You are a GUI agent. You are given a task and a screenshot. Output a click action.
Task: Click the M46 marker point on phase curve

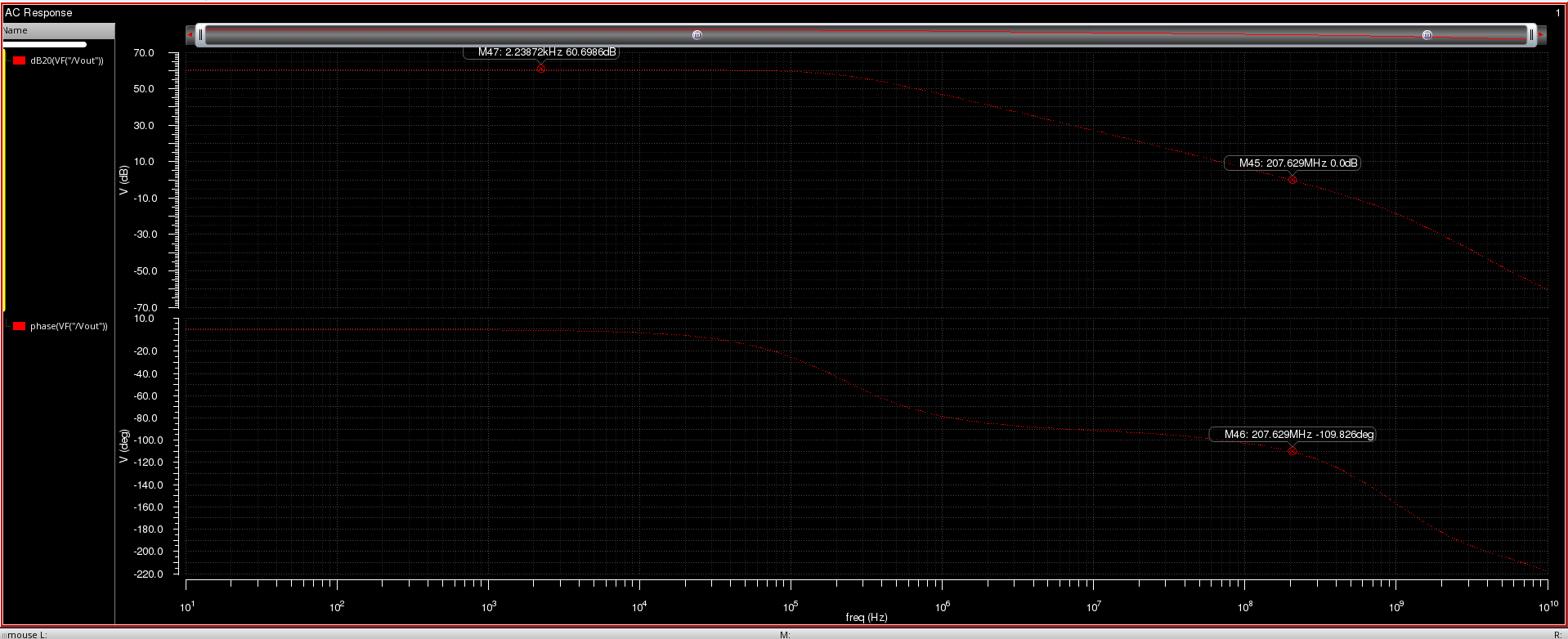click(x=1292, y=451)
